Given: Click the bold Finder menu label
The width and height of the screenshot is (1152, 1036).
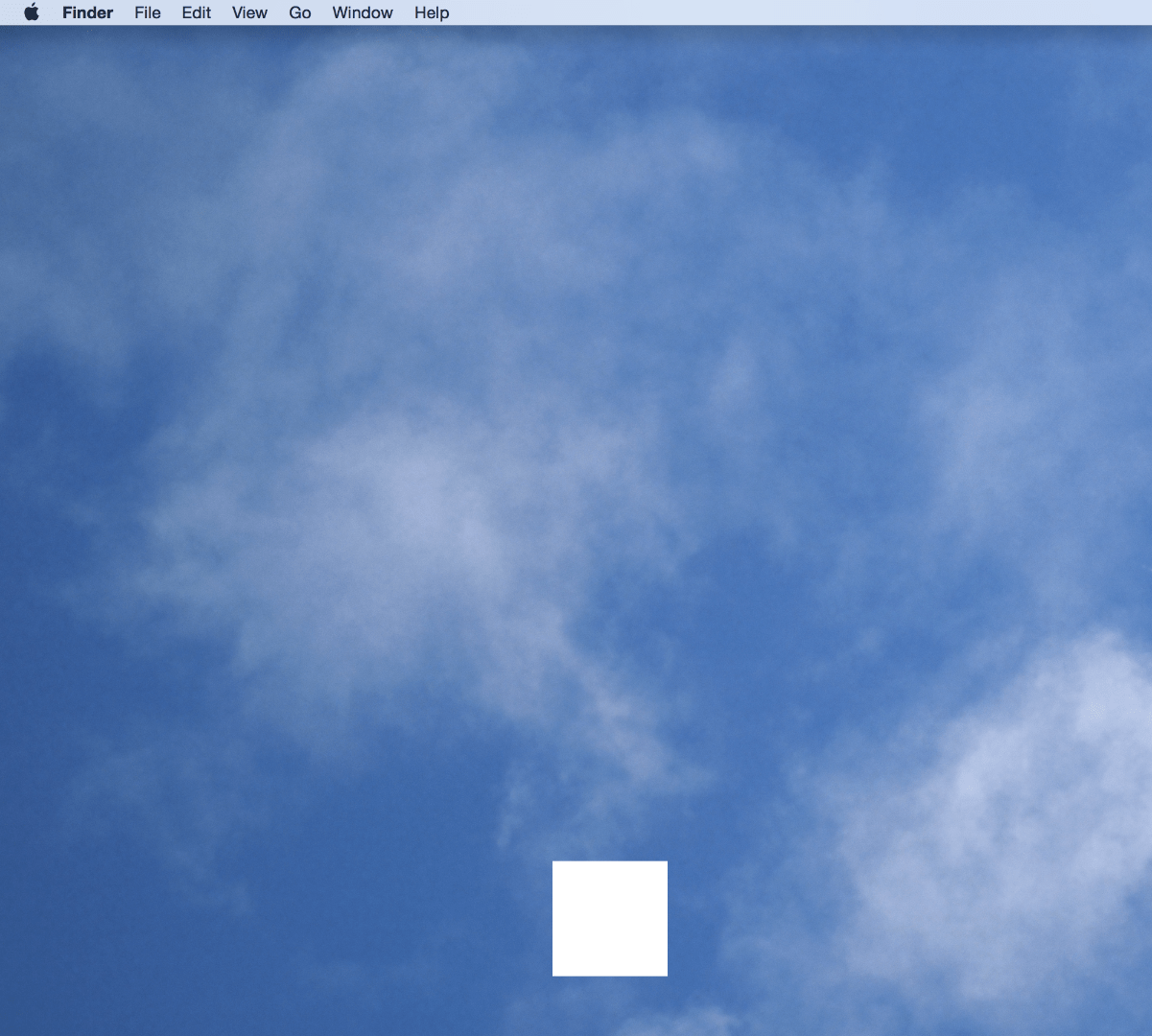Looking at the screenshot, I should click(x=87, y=12).
